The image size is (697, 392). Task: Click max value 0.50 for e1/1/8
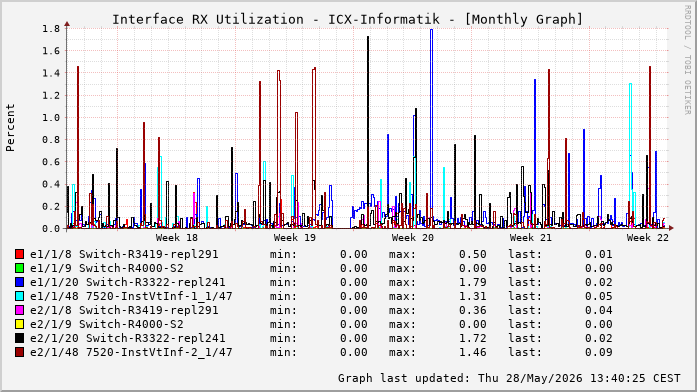click(473, 254)
